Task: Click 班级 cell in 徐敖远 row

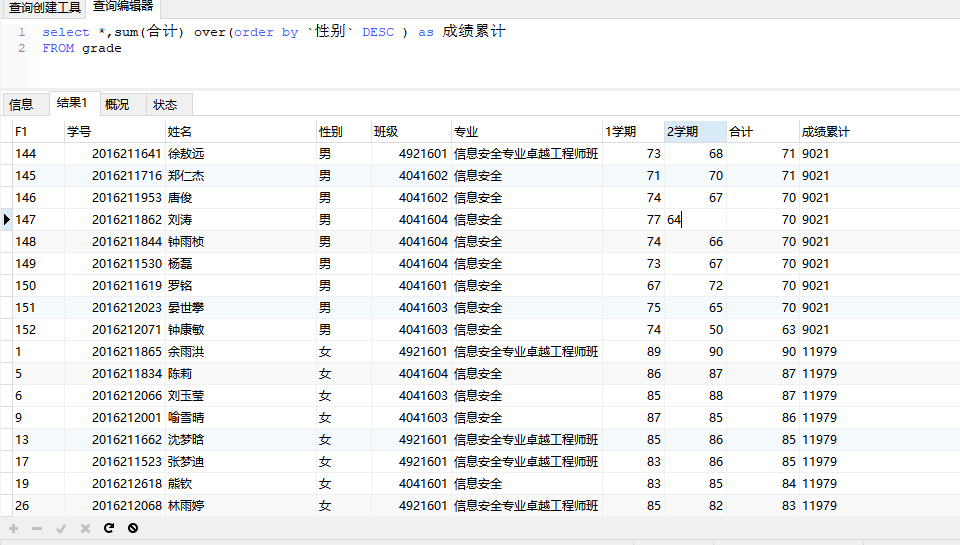Action: pyautogui.click(x=411, y=154)
